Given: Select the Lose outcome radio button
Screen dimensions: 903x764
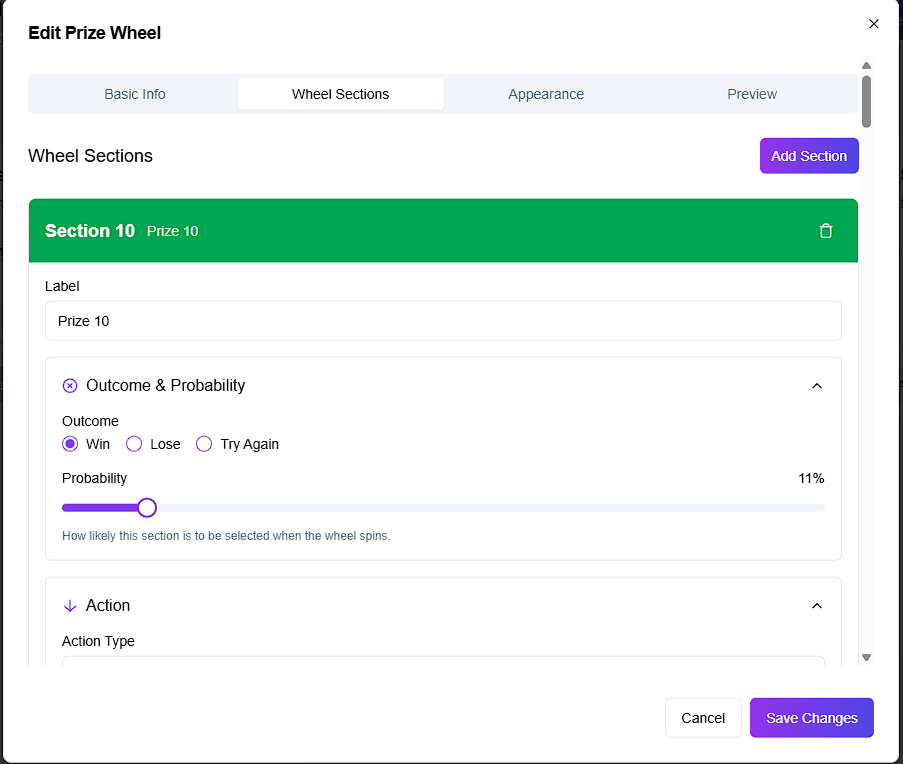Looking at the screenshot, I should coord(134,444).
